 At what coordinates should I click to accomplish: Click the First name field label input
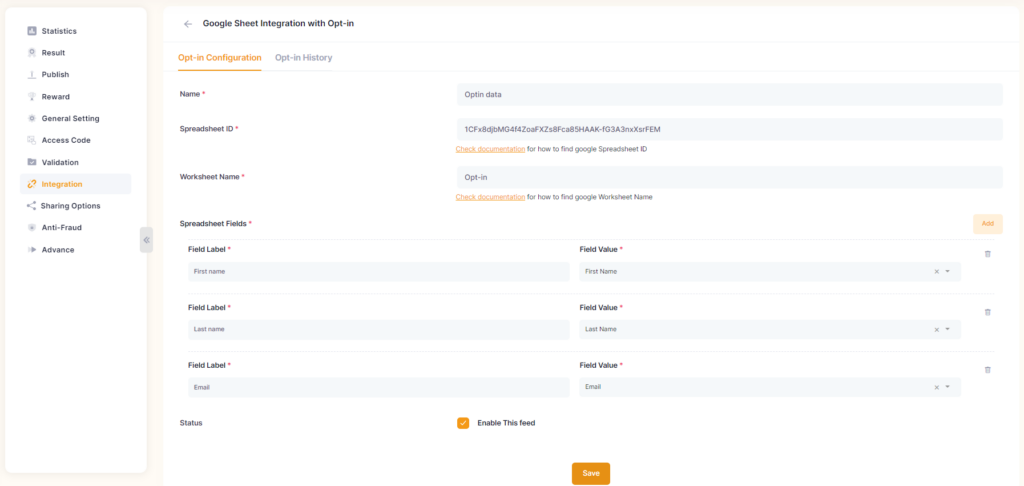tap(379, 271)
